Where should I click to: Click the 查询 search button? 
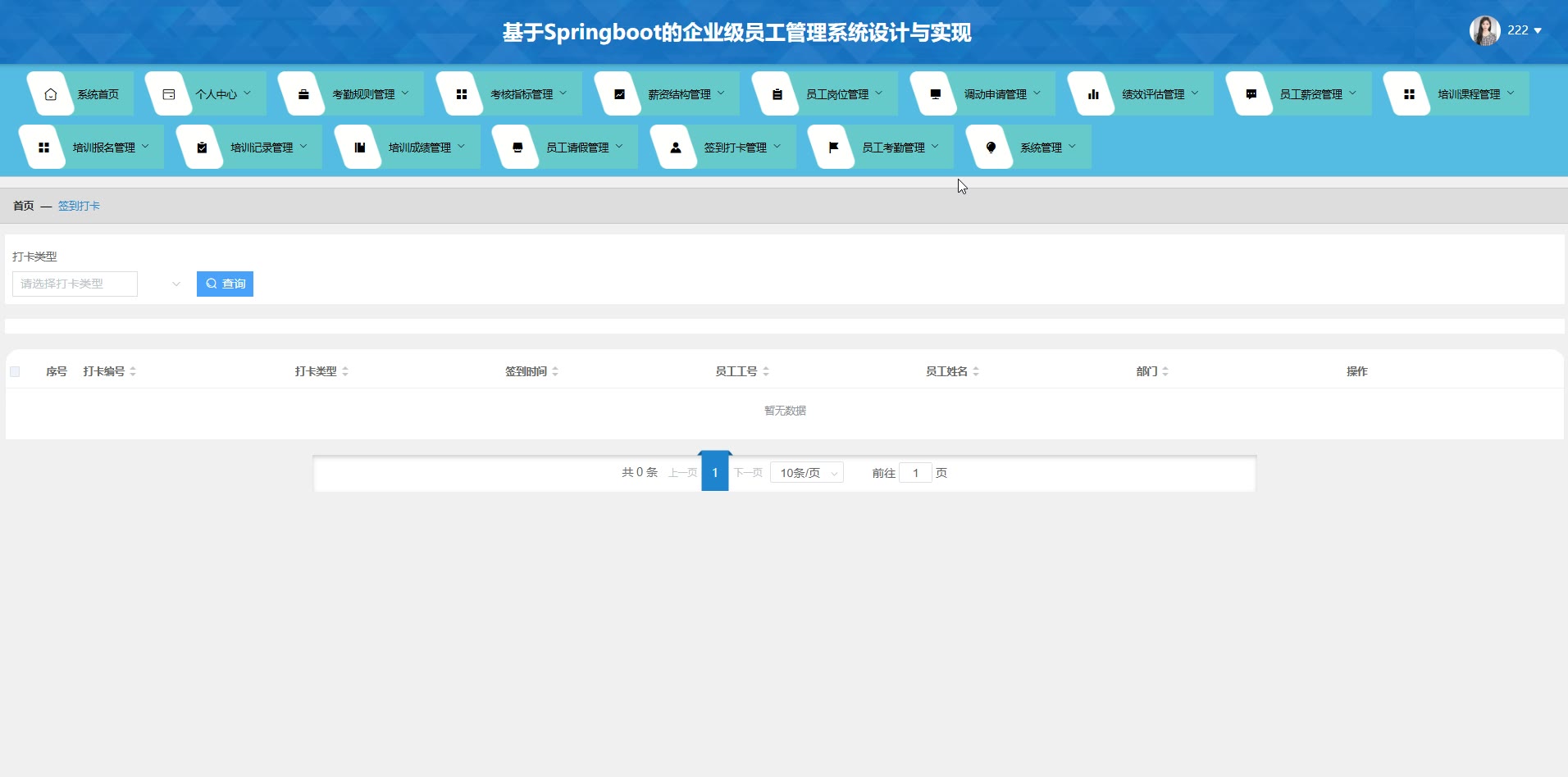(225, 284)
